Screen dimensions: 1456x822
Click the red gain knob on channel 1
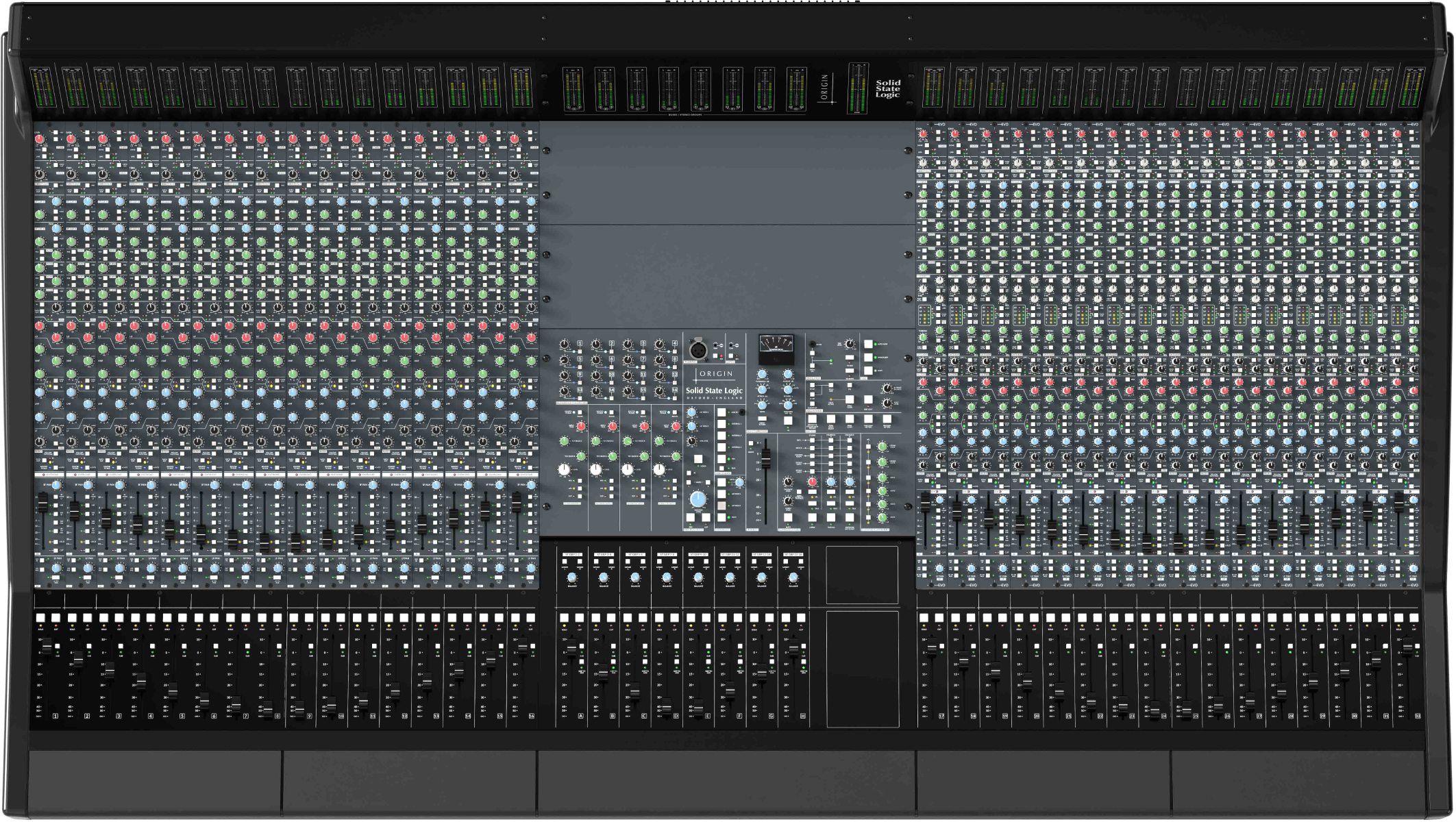39,139
